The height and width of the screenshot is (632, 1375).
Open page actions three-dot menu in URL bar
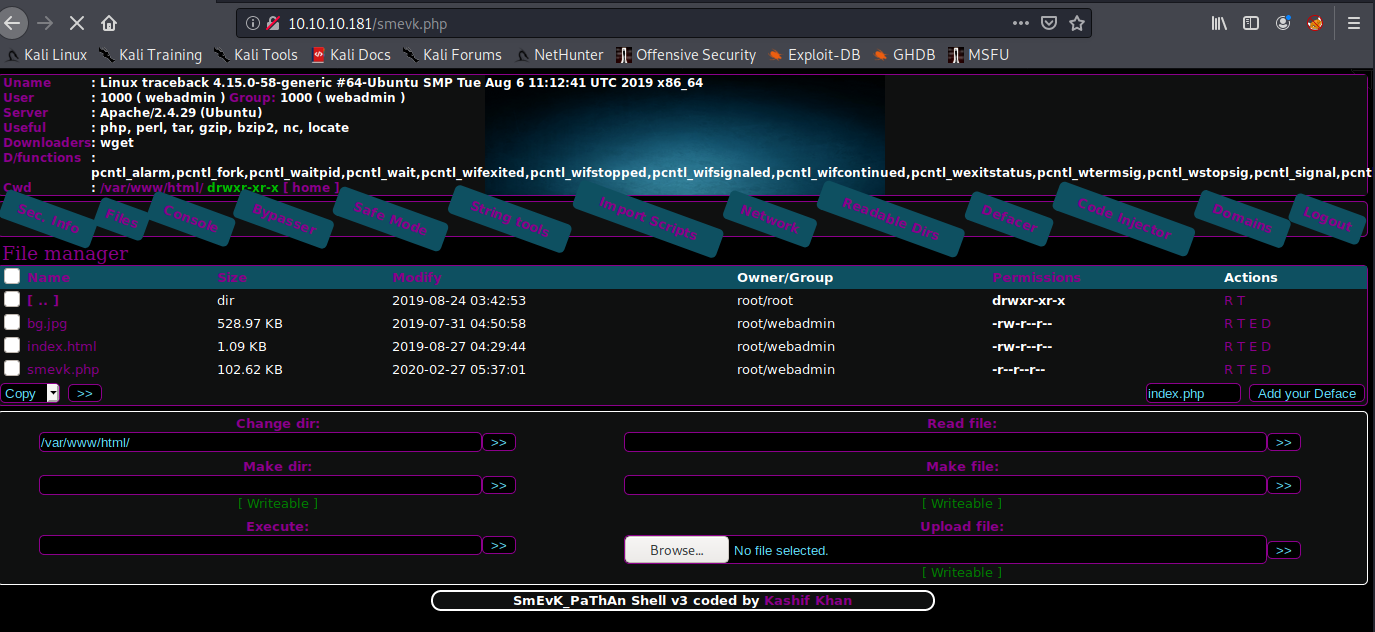click(x=1020, y=23)
